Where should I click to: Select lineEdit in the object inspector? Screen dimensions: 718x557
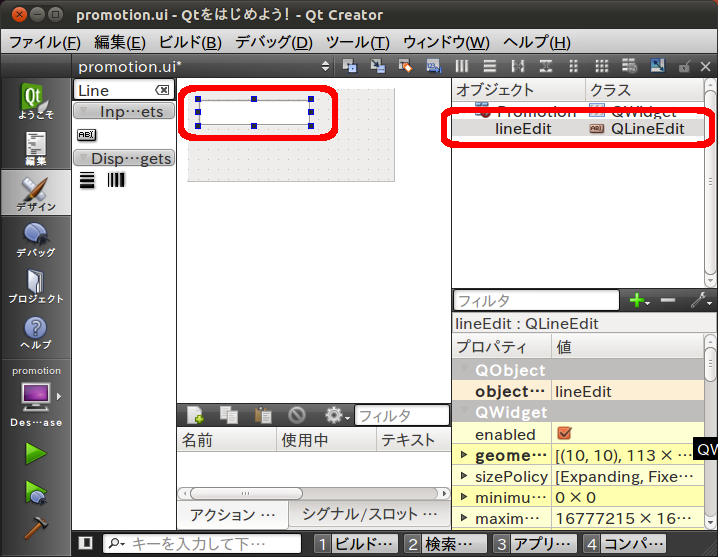(522, 129)
